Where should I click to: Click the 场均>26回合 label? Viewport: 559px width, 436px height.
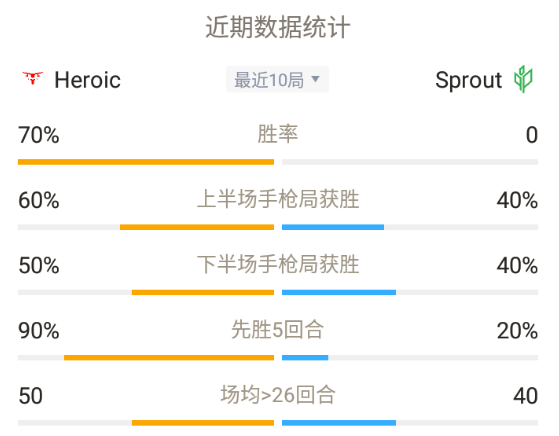278,395
